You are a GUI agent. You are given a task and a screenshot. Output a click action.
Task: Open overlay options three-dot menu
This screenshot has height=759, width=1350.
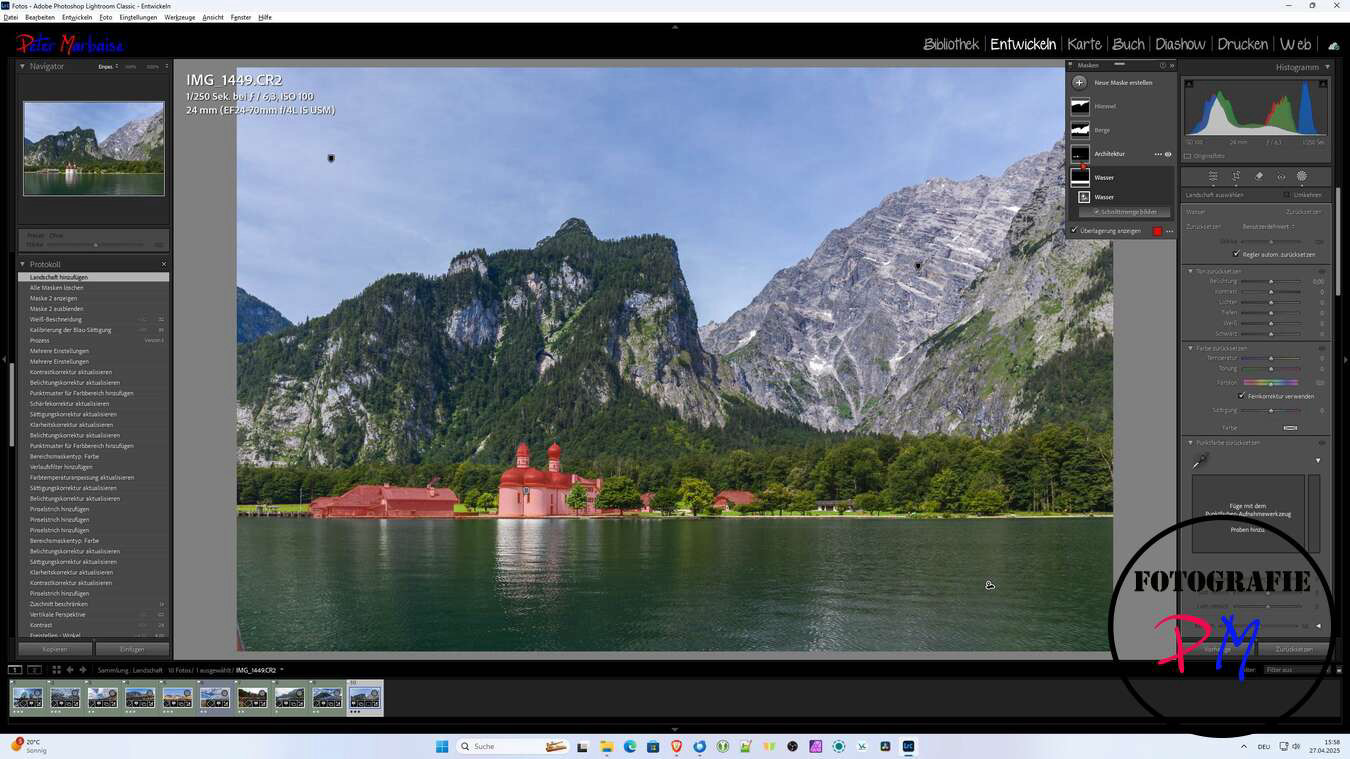click(x=1169, y=231)
